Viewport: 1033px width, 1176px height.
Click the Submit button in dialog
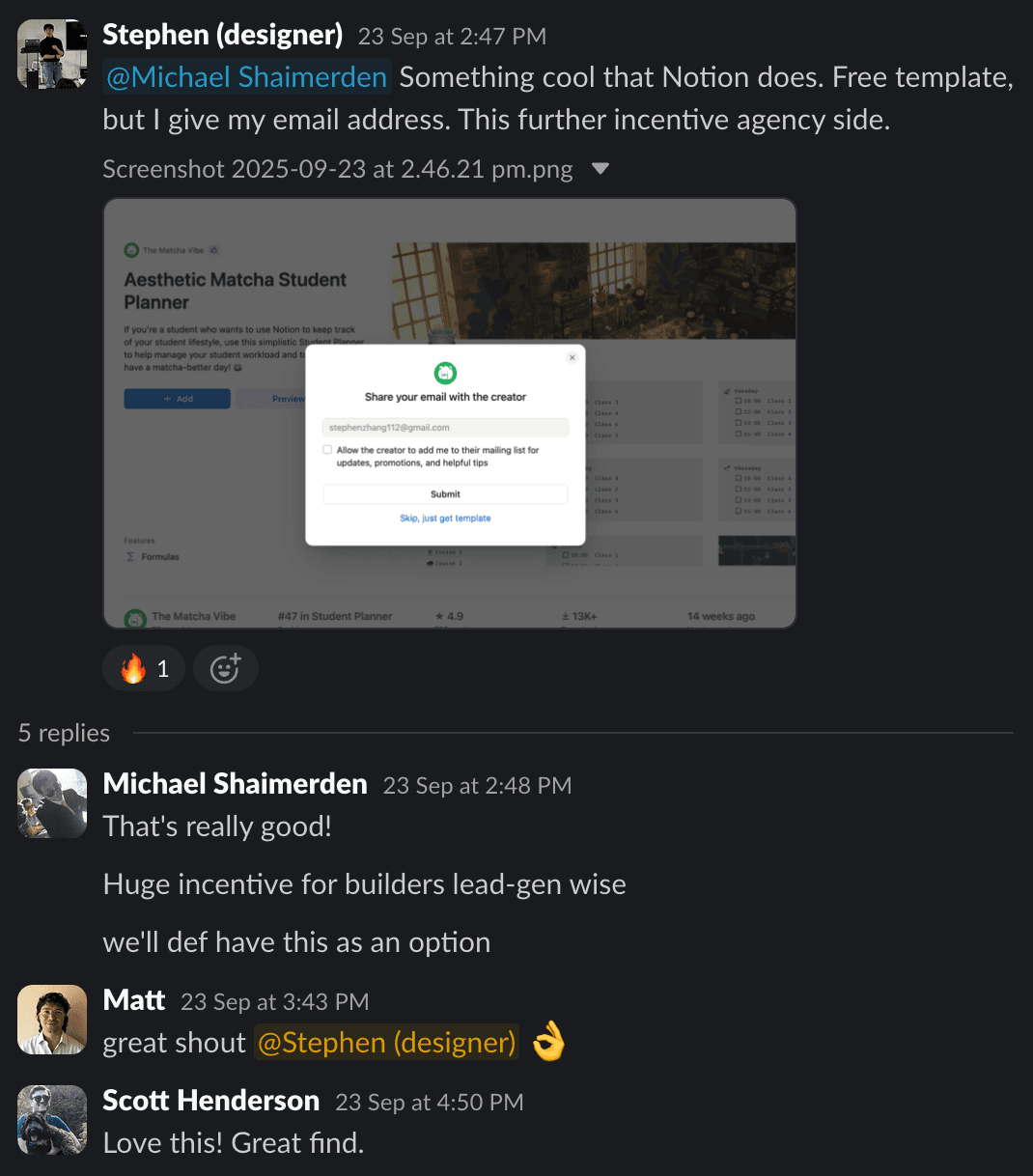pyautogui.click(x=445, y=493)
